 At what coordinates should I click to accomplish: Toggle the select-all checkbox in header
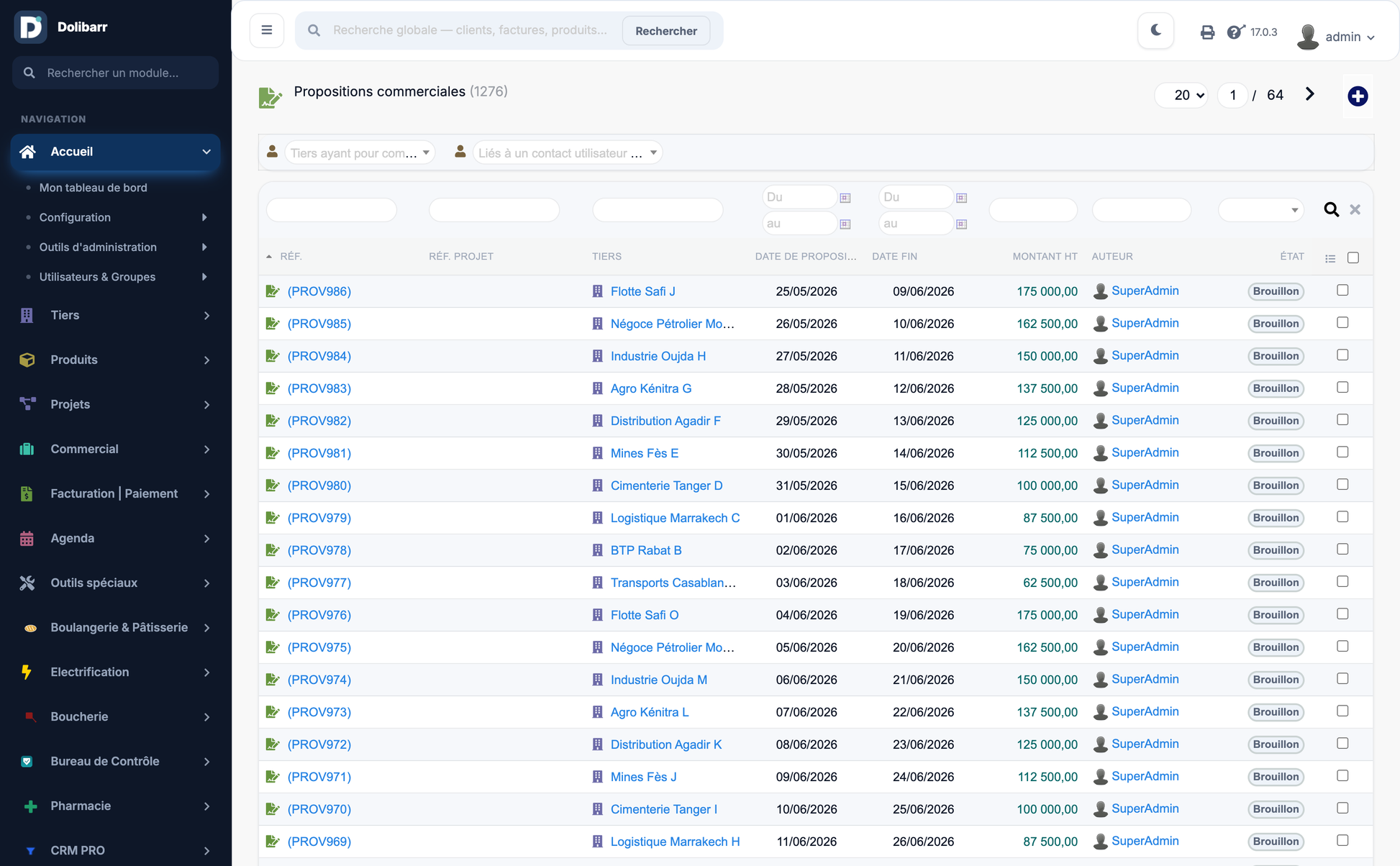1353,257
